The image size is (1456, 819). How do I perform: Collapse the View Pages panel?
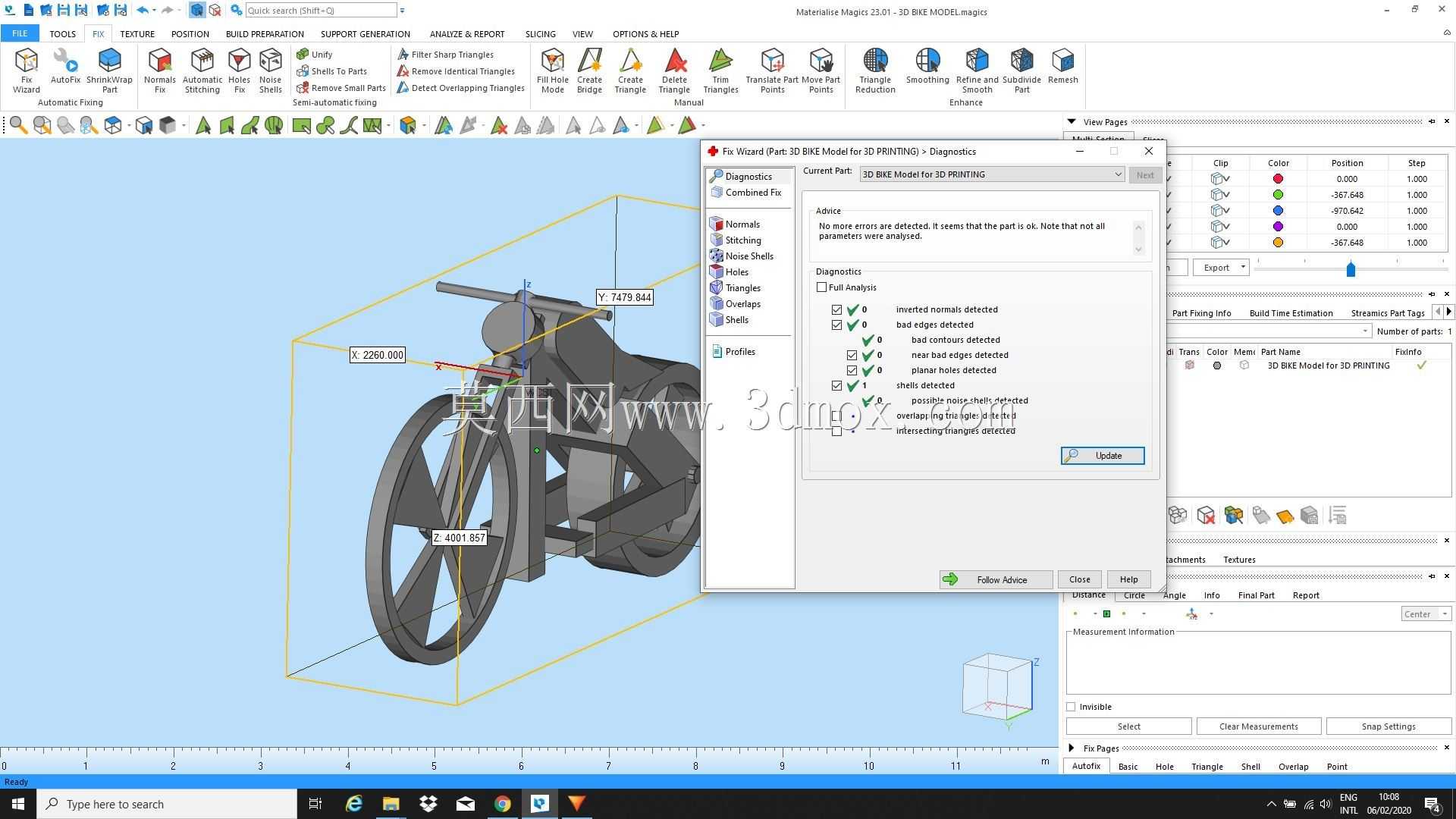point(1072,121)
